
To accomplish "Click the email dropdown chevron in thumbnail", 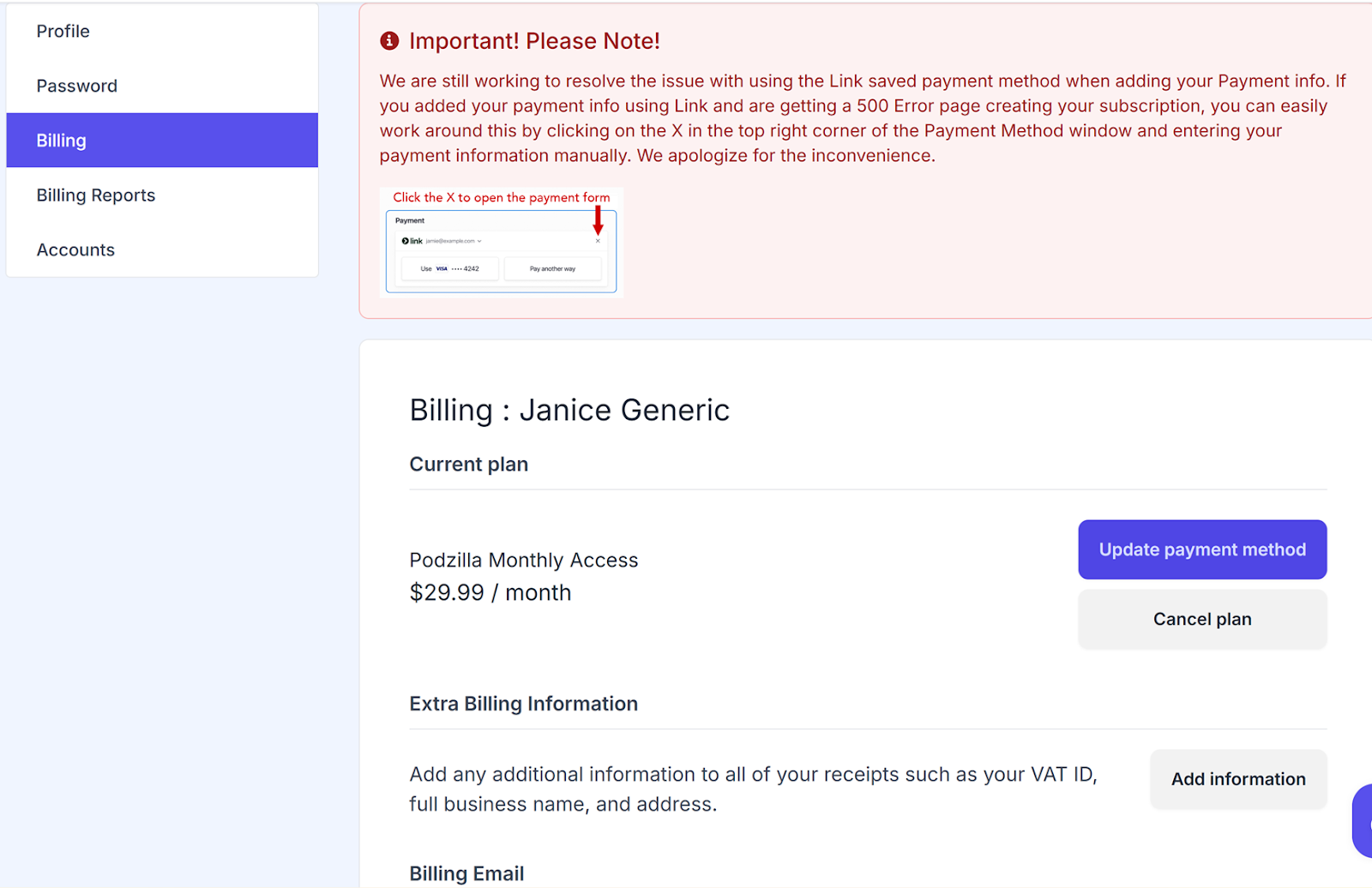I will tap(479, 241).
